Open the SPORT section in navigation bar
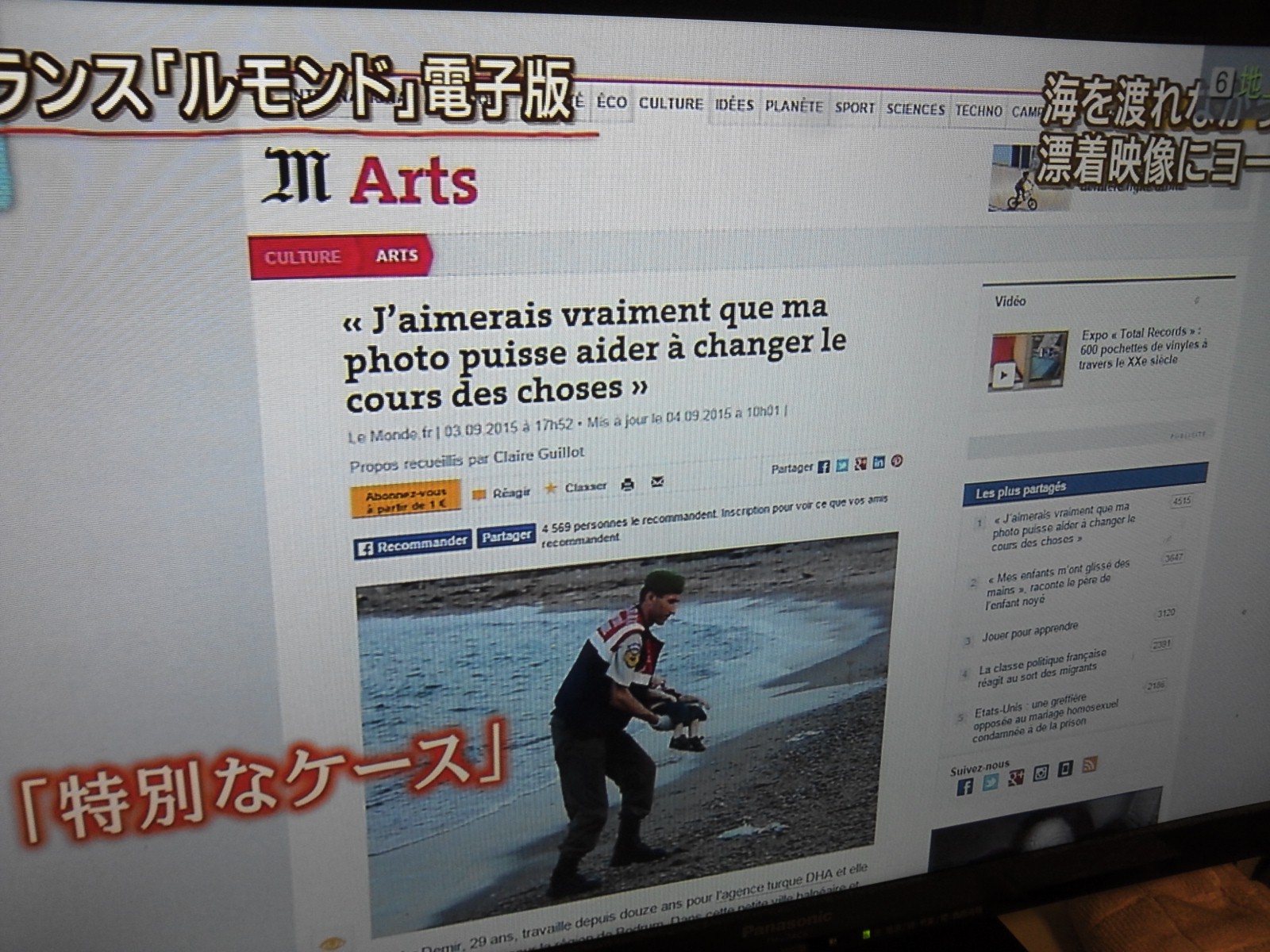Image resolution: width=1270 pixels, height=952 pixels. pyautogui.click(x=854, y=108)
